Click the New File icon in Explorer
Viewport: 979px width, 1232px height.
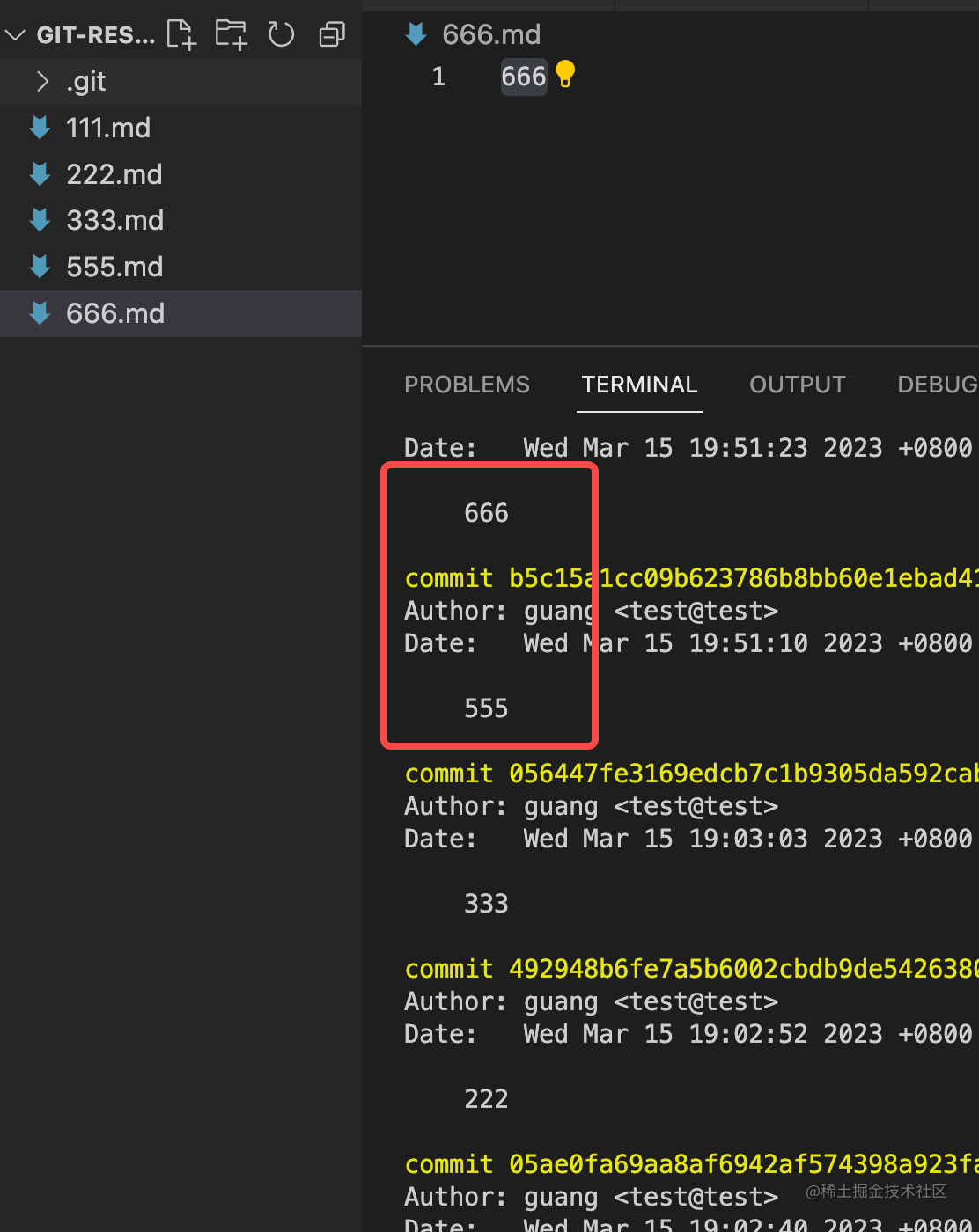[180, 33]
